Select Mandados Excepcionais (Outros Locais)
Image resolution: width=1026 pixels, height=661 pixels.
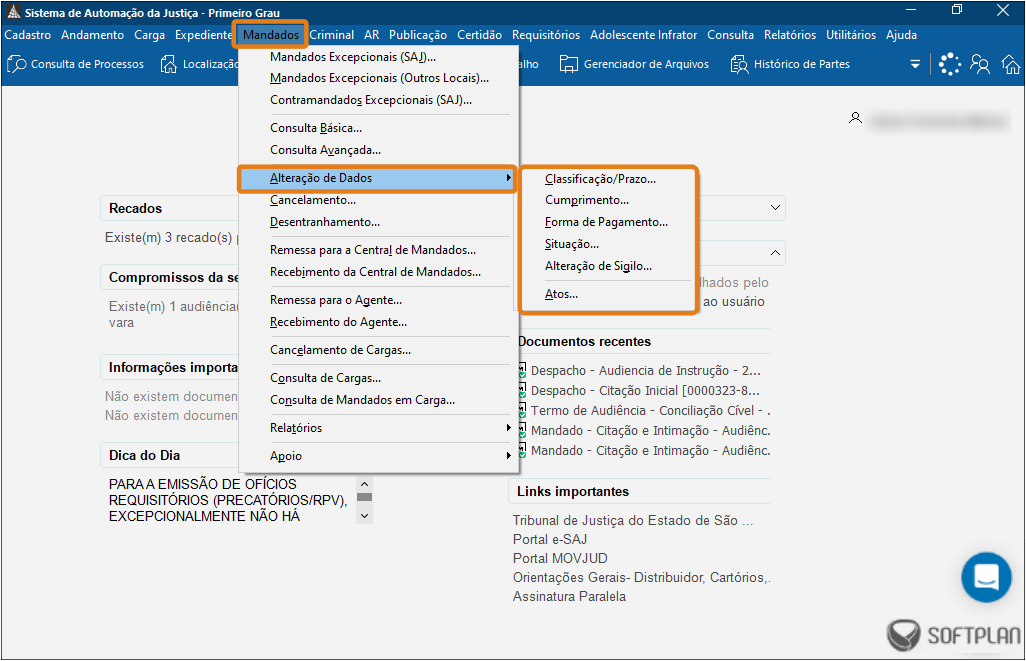[378, 78]
